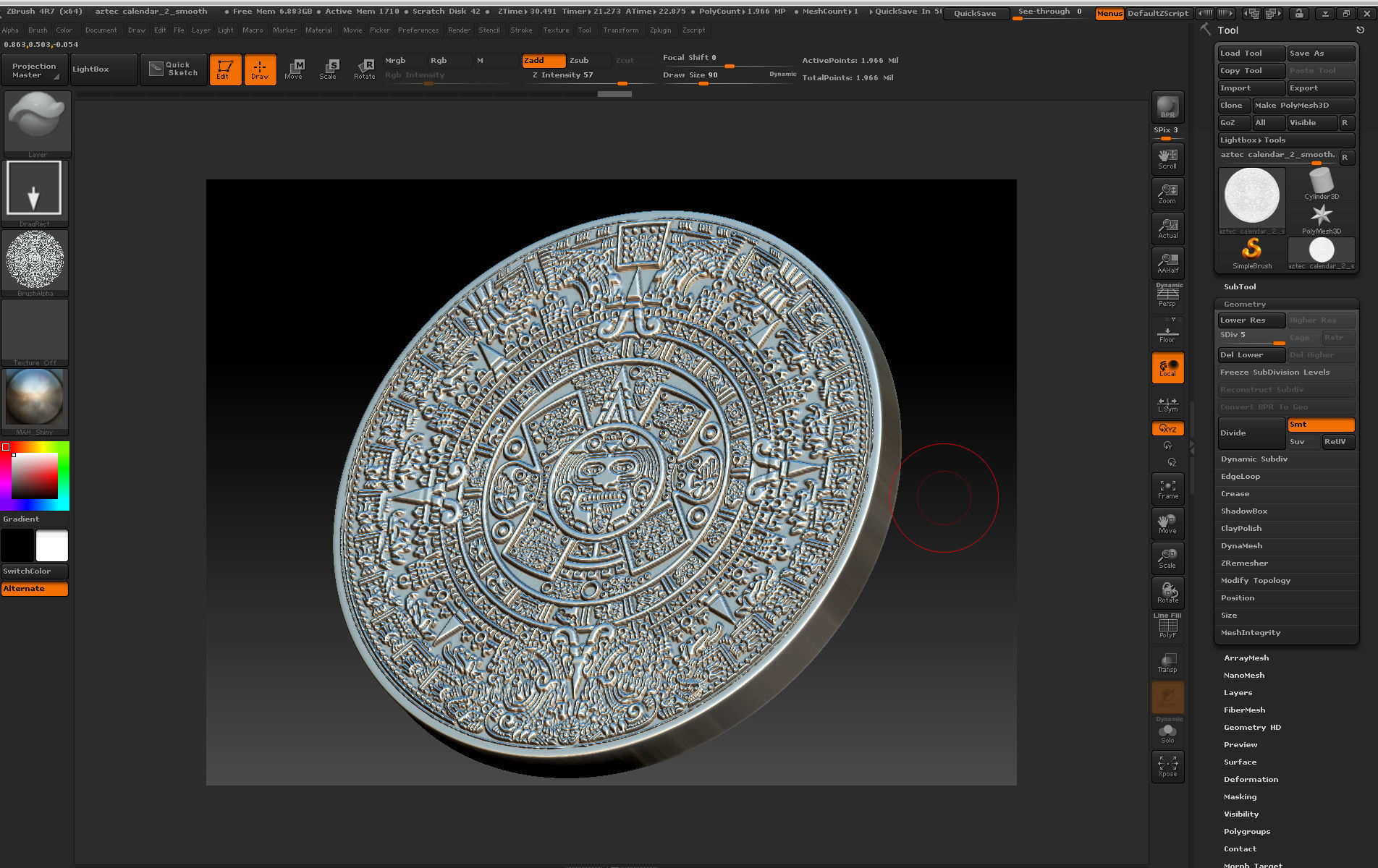Click the Frame mesh icon
Viewport: 1378px width, 868px height.
(1167, 489)
